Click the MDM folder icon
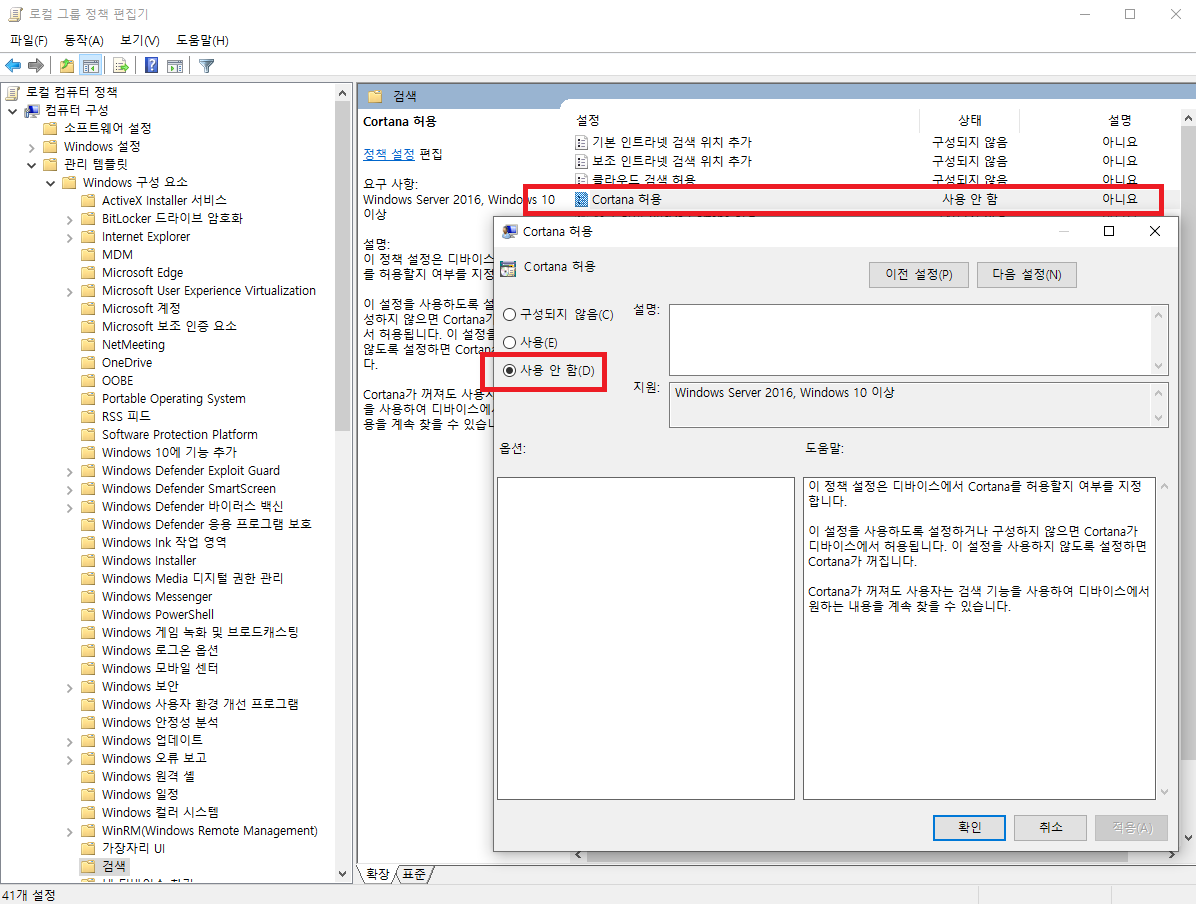Image resolution: width=1196 pixels, height=904 pixels. click(88, 254)
